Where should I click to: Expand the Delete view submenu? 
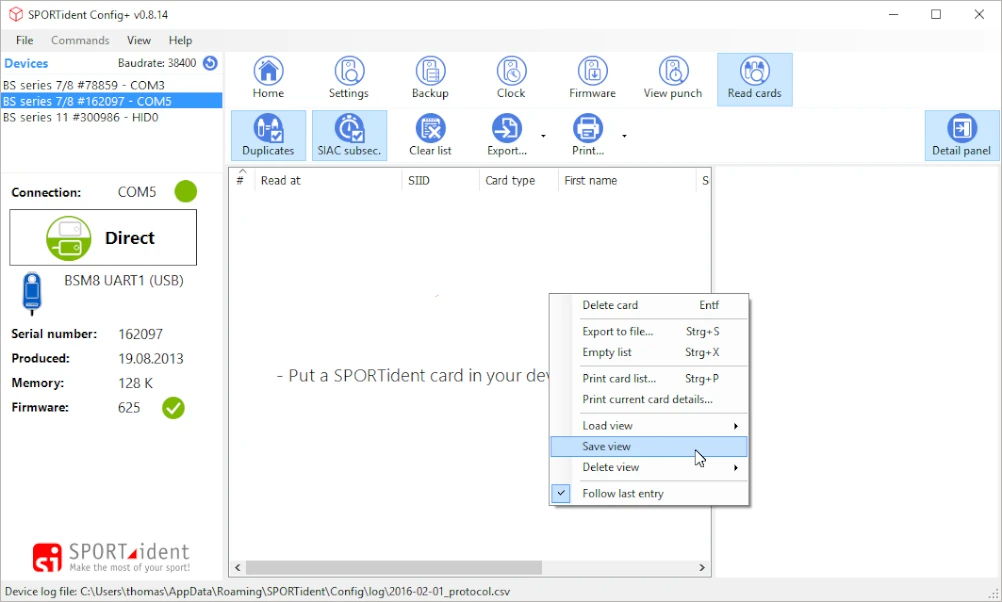coord(649,468)
